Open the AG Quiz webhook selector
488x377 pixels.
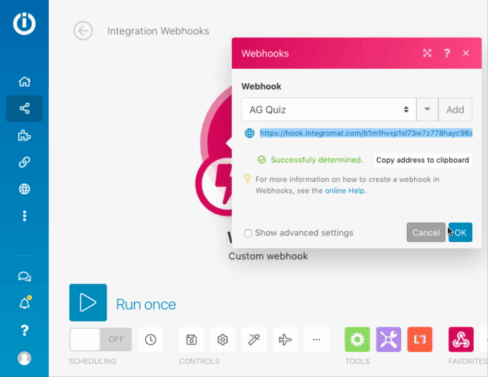click(x=329, y=110)
